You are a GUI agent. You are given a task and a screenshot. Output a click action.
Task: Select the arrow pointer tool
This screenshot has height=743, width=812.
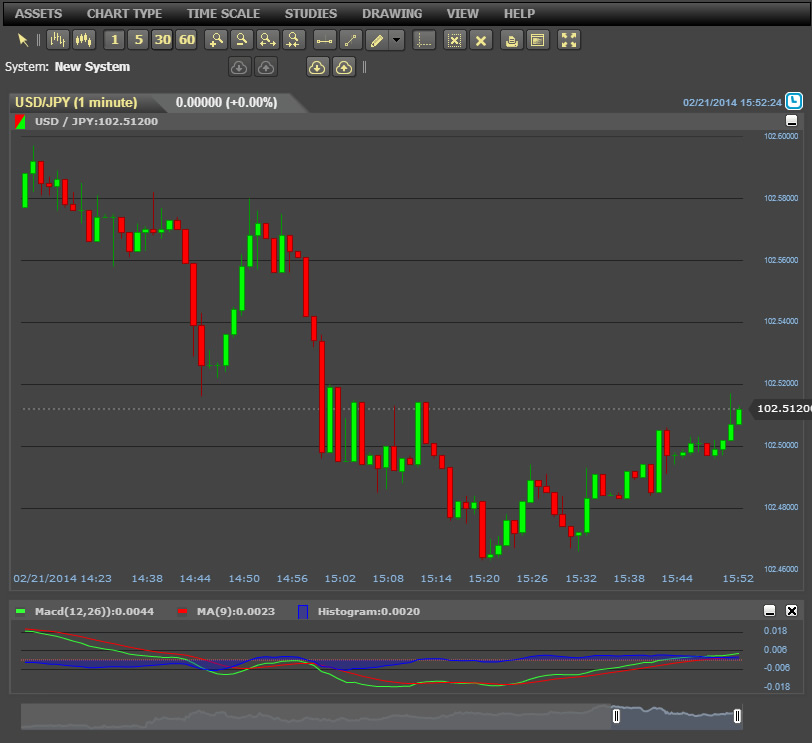[23, 40]
